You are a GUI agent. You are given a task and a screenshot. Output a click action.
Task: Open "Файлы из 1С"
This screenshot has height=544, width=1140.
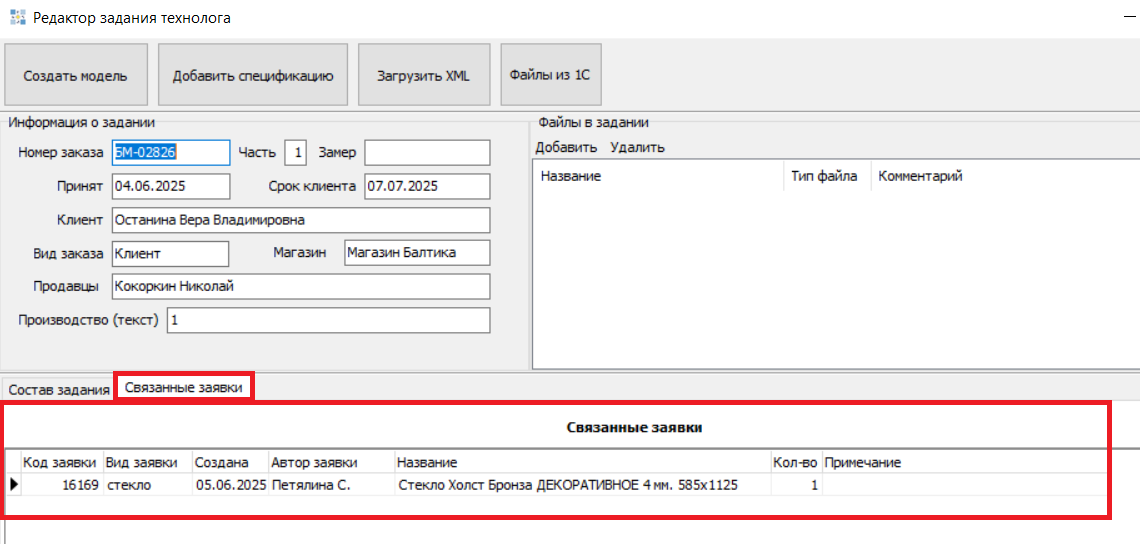coord(550,75)
